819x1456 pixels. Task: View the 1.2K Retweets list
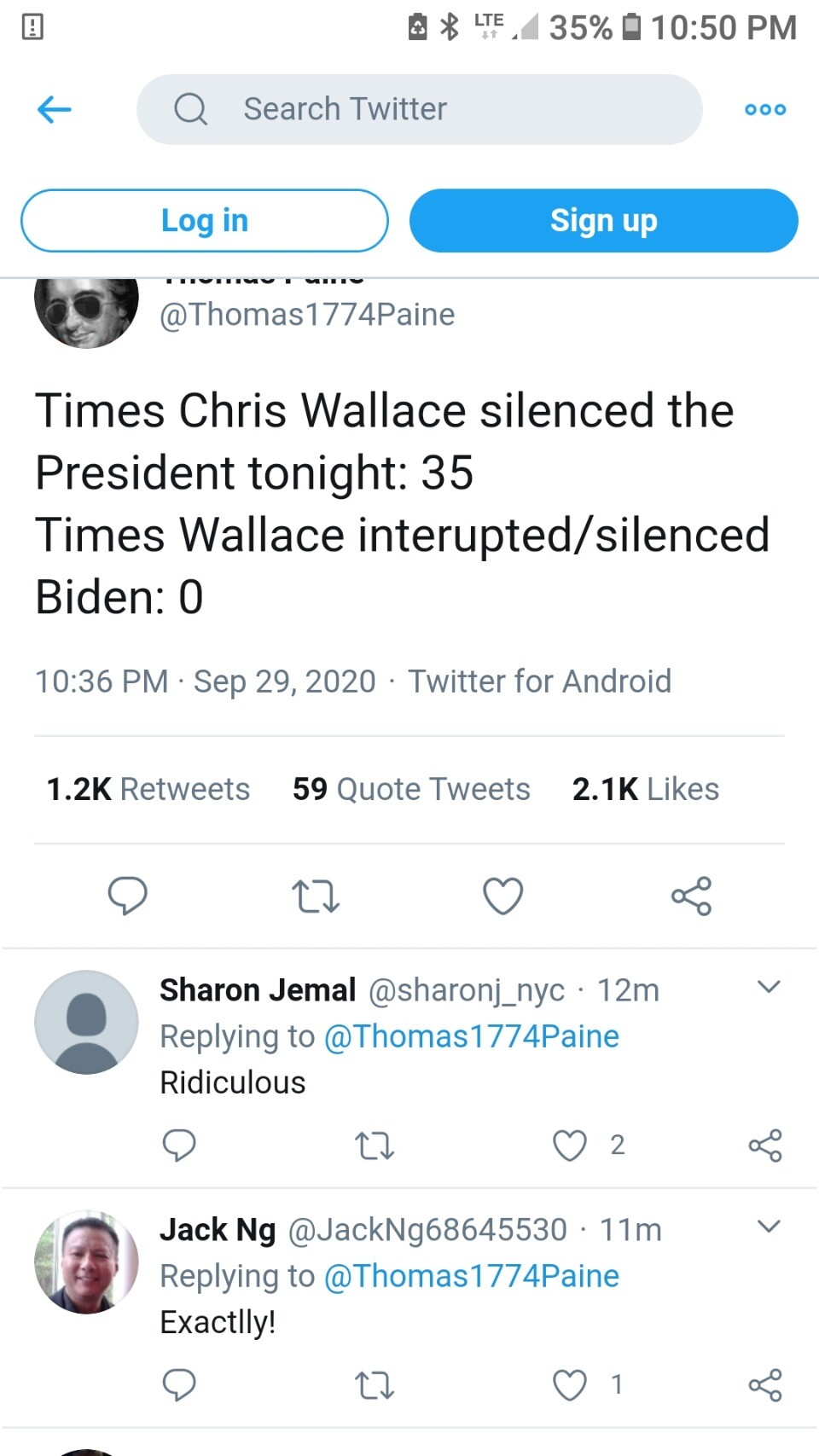pos(148,789)
